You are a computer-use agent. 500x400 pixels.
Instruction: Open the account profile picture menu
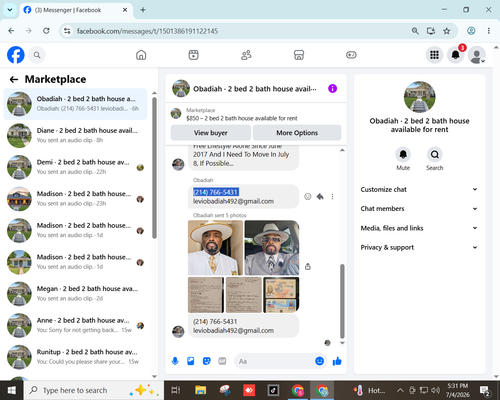click(x=477, y=55)
